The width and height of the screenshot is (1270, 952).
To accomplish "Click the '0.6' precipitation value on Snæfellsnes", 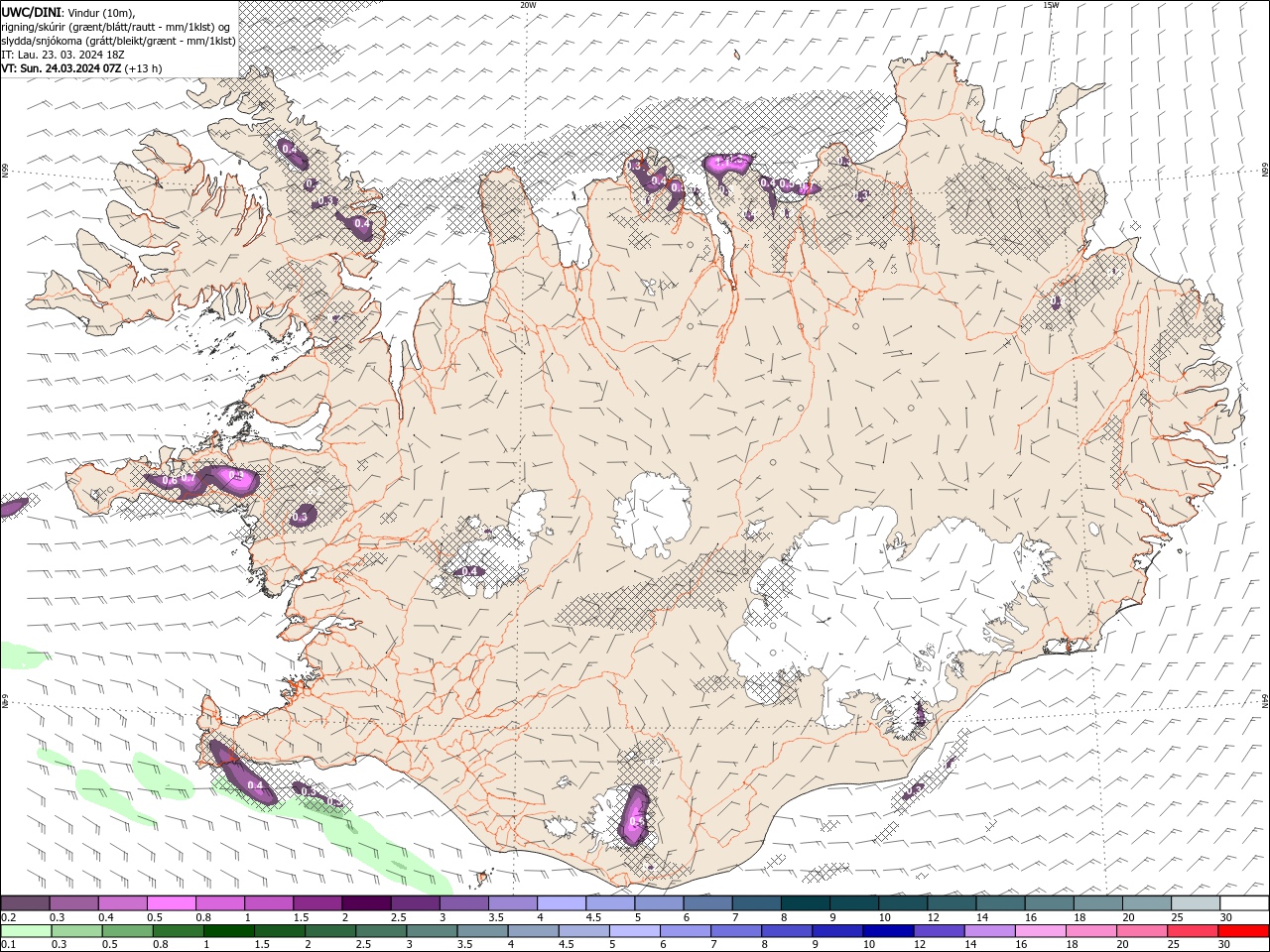I will 169,481.
